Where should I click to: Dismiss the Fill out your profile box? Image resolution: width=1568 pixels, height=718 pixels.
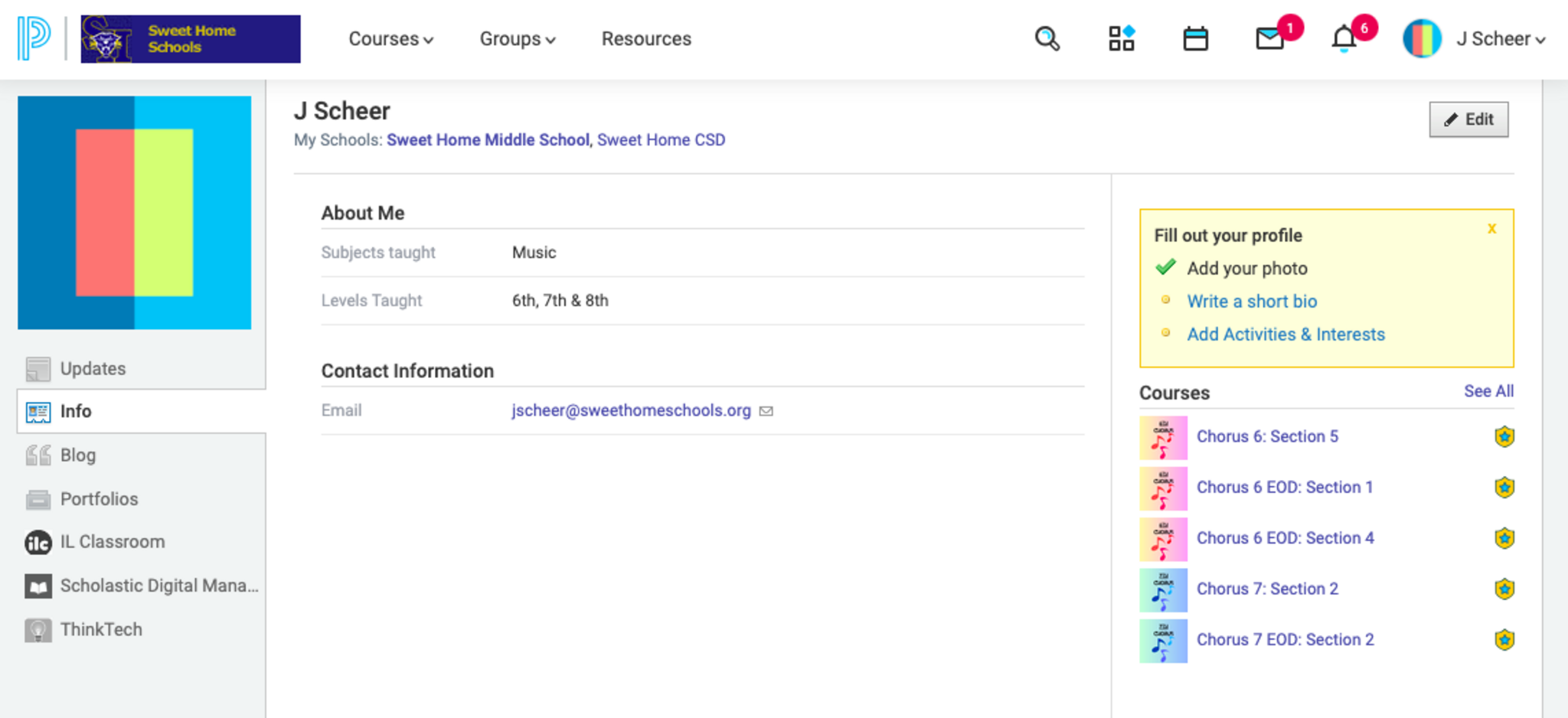tap(1491, 229)
